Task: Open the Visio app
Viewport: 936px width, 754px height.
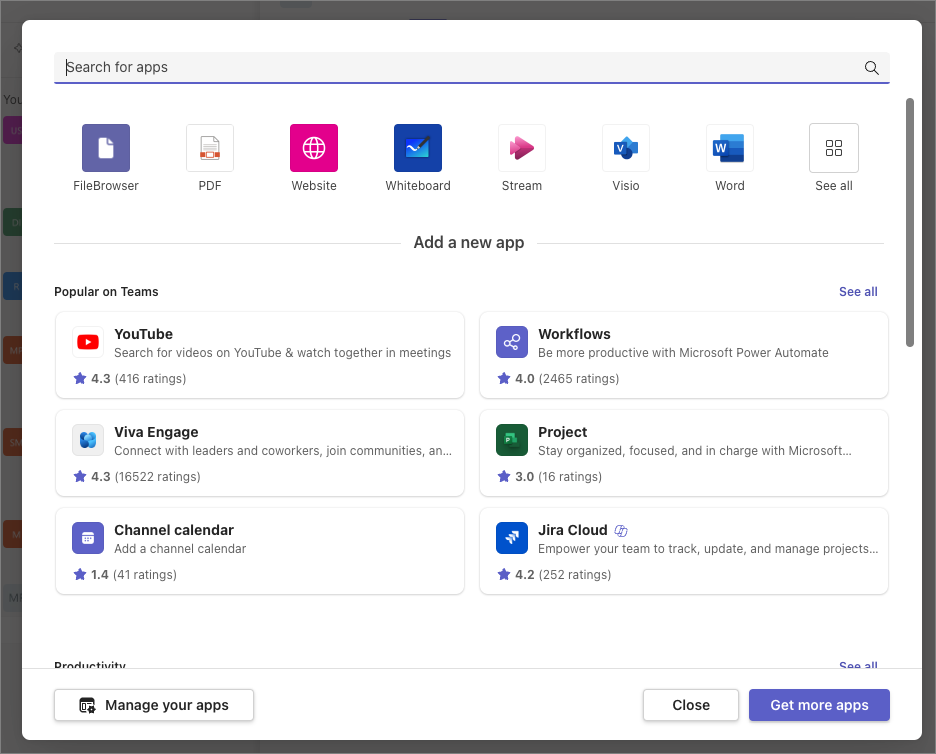Action: click(625, 147)
